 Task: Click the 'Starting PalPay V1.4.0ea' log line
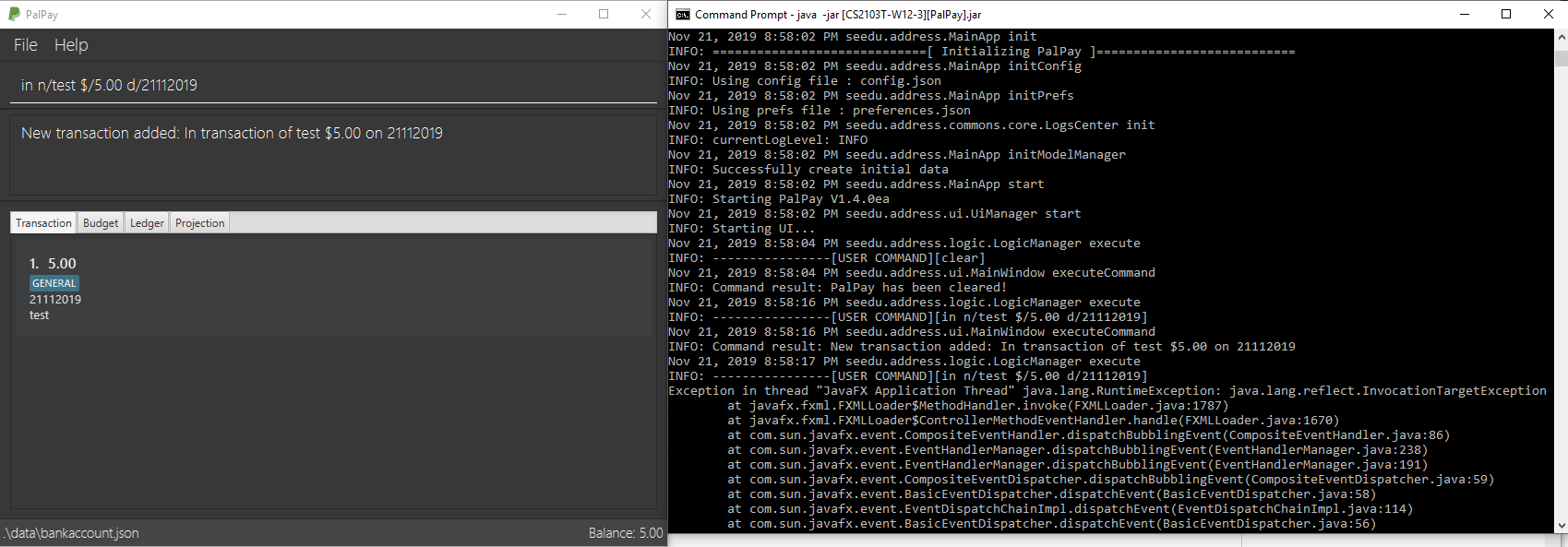click(x=779, y=199)
